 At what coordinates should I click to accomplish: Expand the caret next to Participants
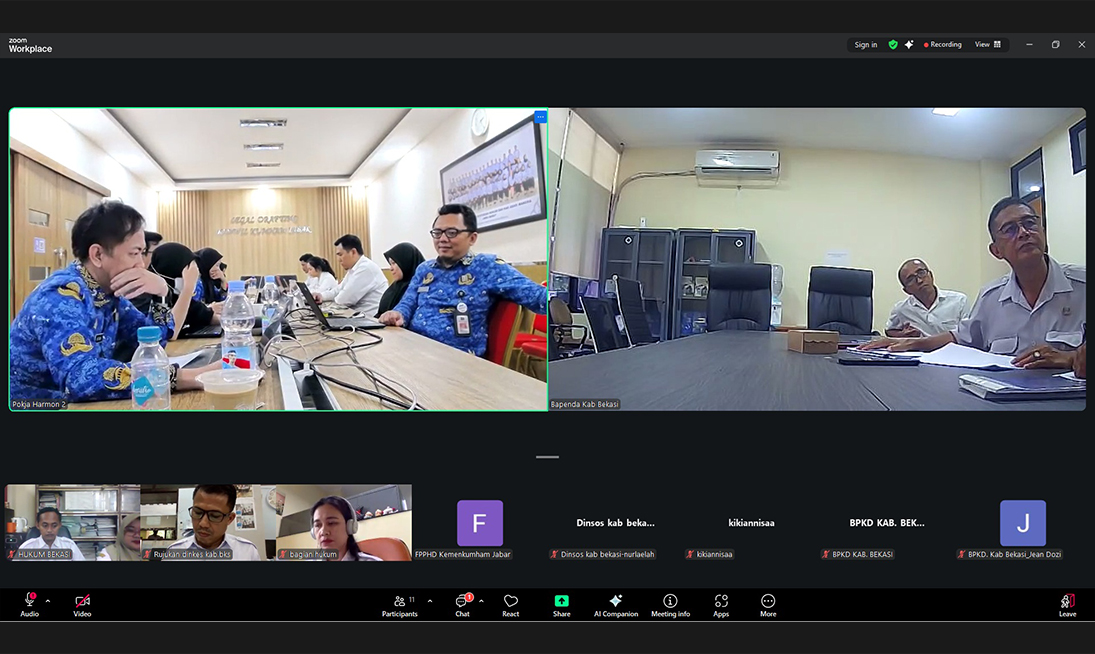(x=430, y=601)
